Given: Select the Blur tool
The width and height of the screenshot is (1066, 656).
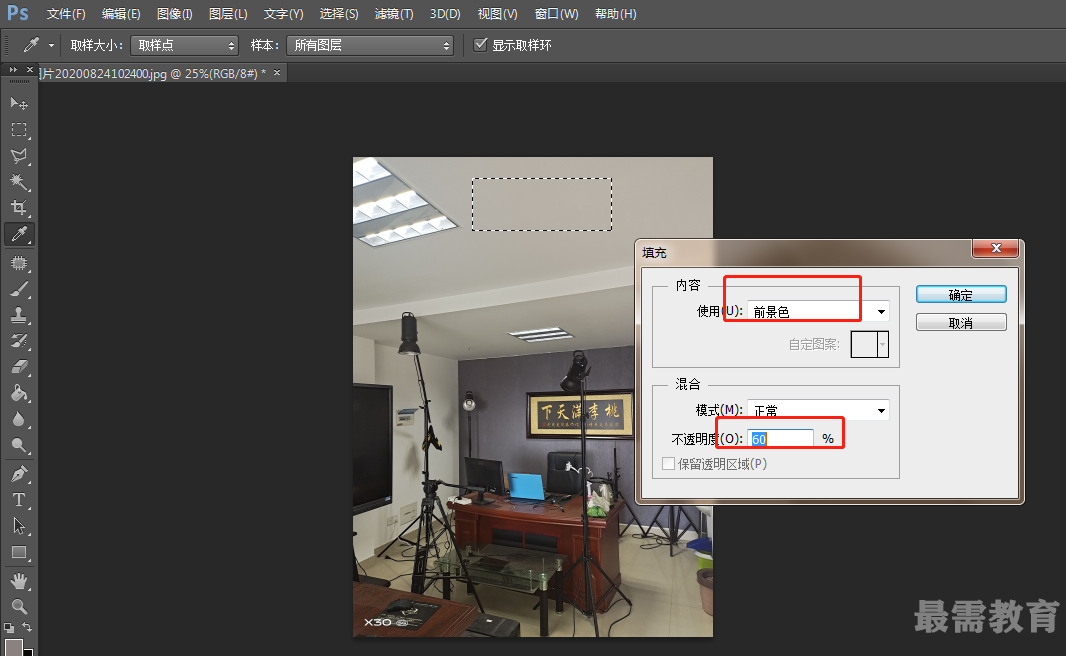Looking at the screenshot, I should (x=19, y=419).
